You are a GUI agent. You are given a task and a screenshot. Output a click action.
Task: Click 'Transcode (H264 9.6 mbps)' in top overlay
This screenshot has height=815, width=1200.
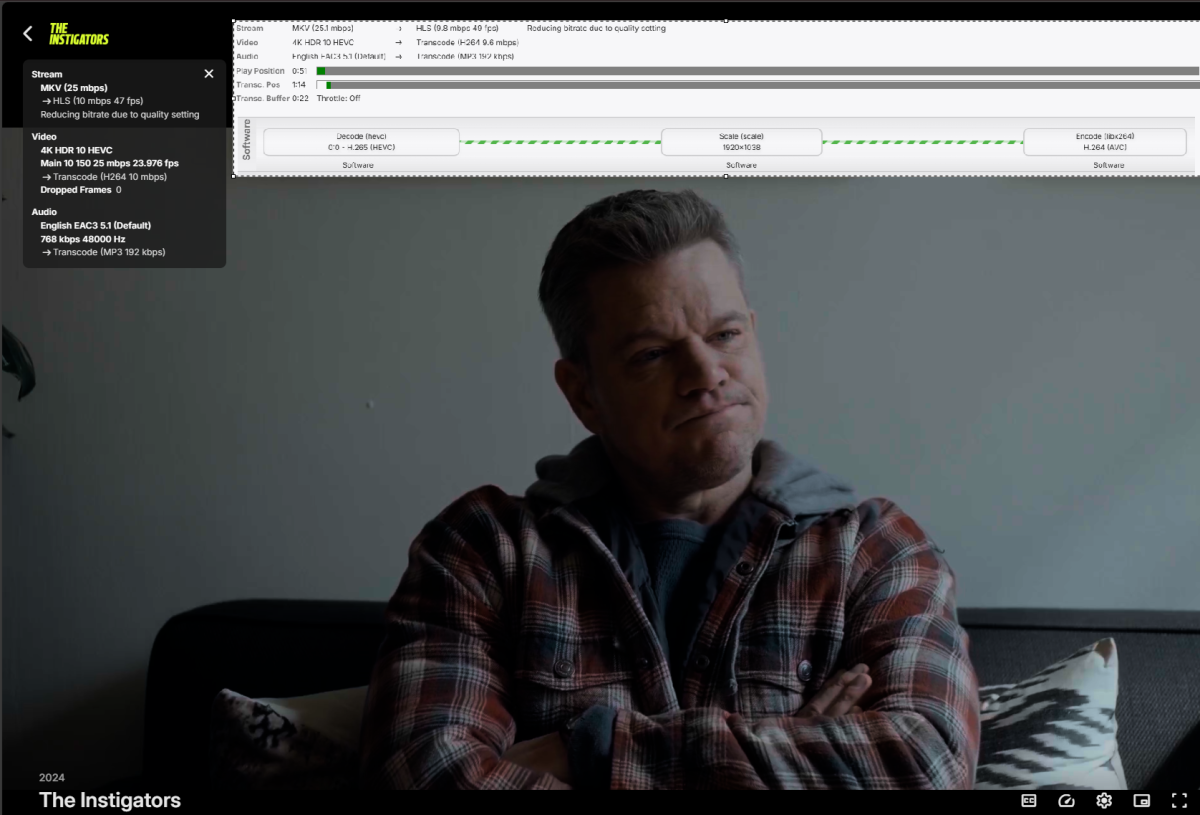[x=467, y=42]
